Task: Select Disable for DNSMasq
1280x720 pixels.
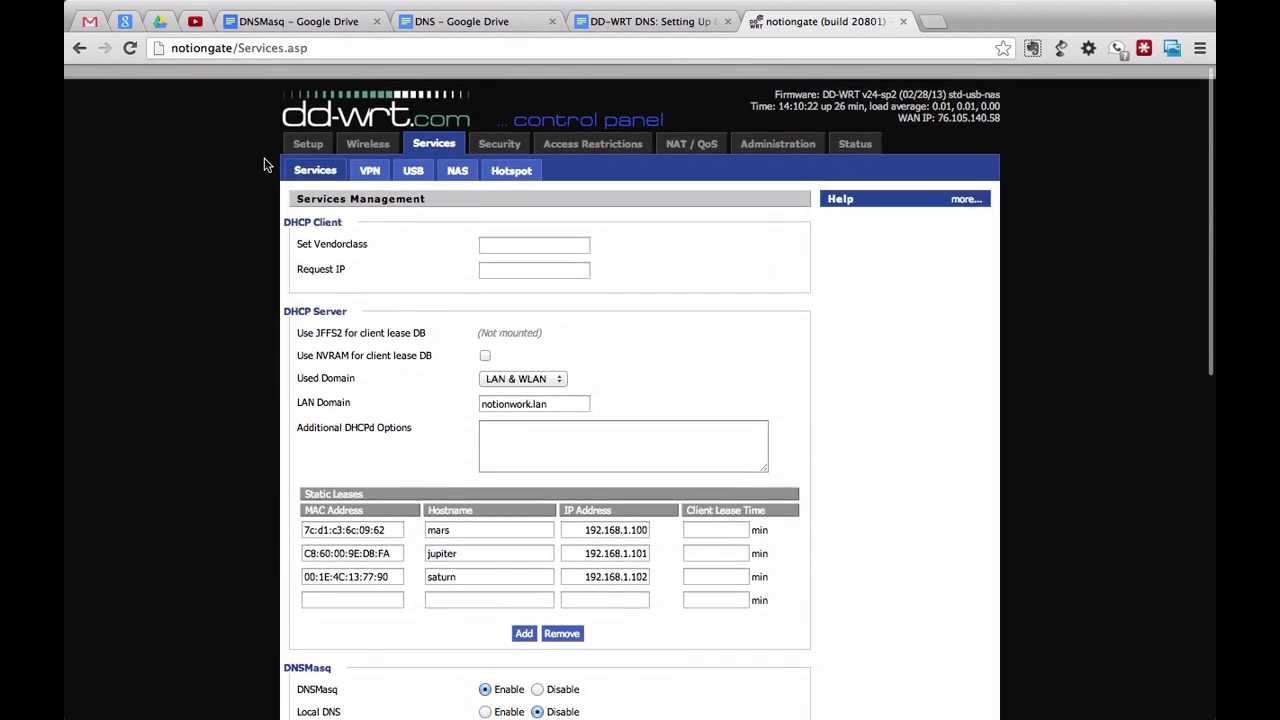Action: coord(537,690)
